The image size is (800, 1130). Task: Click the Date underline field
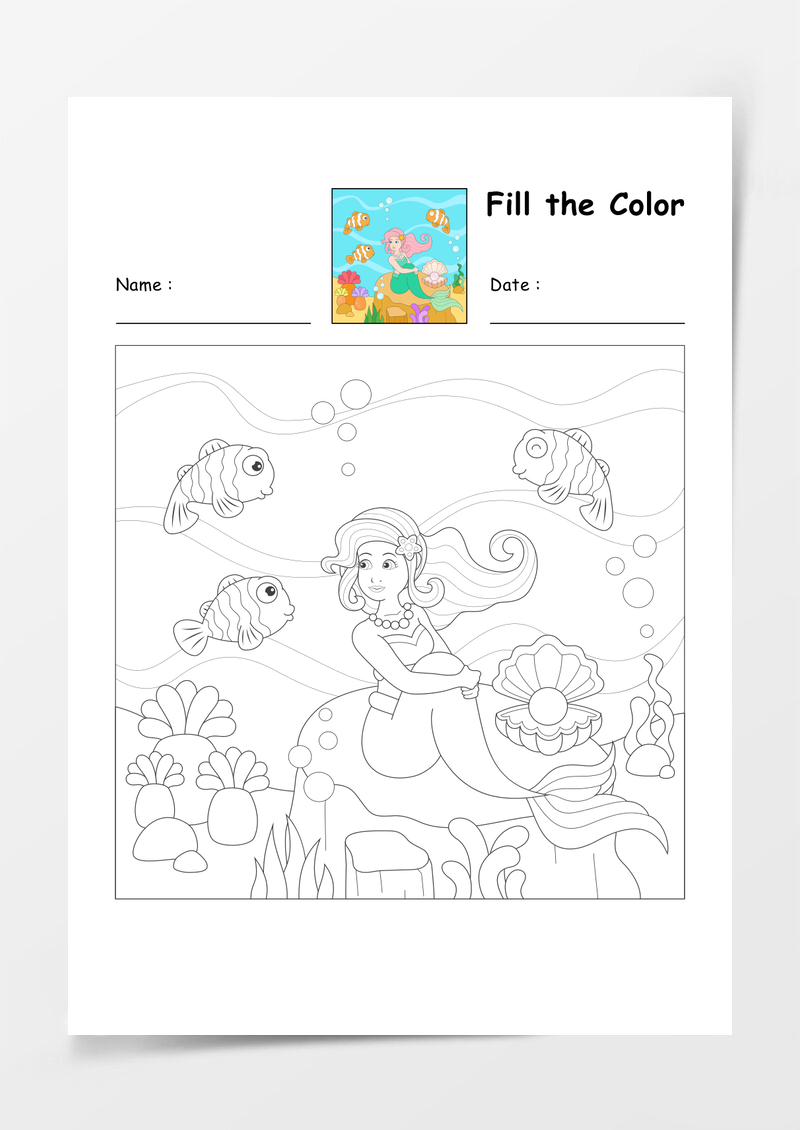coord(587,323)
